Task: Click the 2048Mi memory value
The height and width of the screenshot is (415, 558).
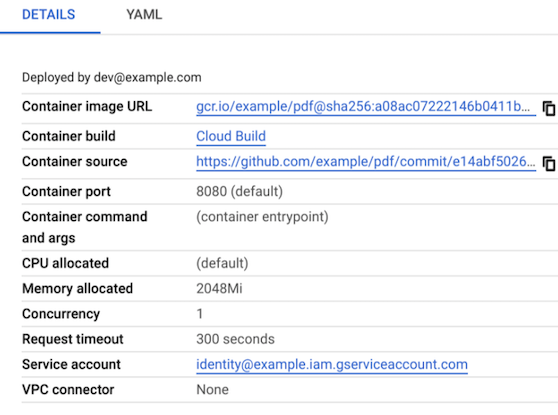Action: [219, 289]
